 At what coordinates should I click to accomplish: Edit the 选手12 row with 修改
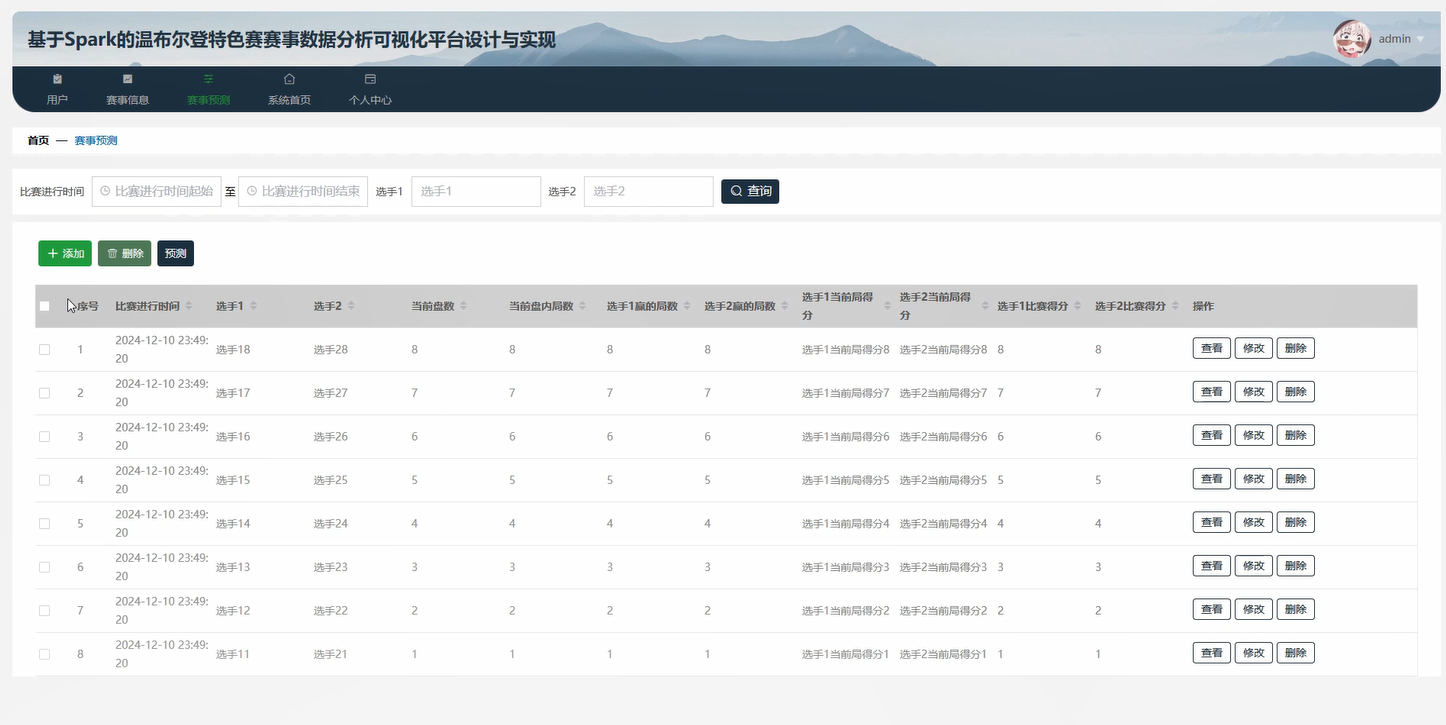(1254, 609)
